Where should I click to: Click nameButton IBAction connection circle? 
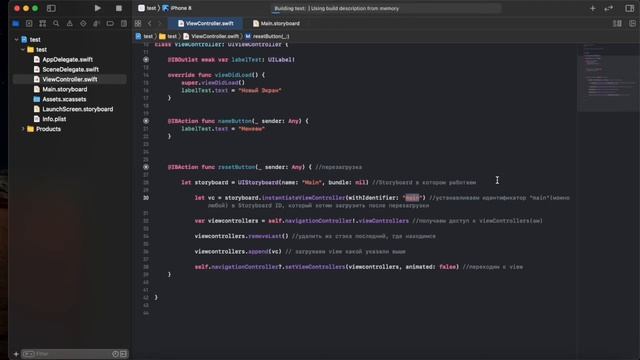pos(146,121)
